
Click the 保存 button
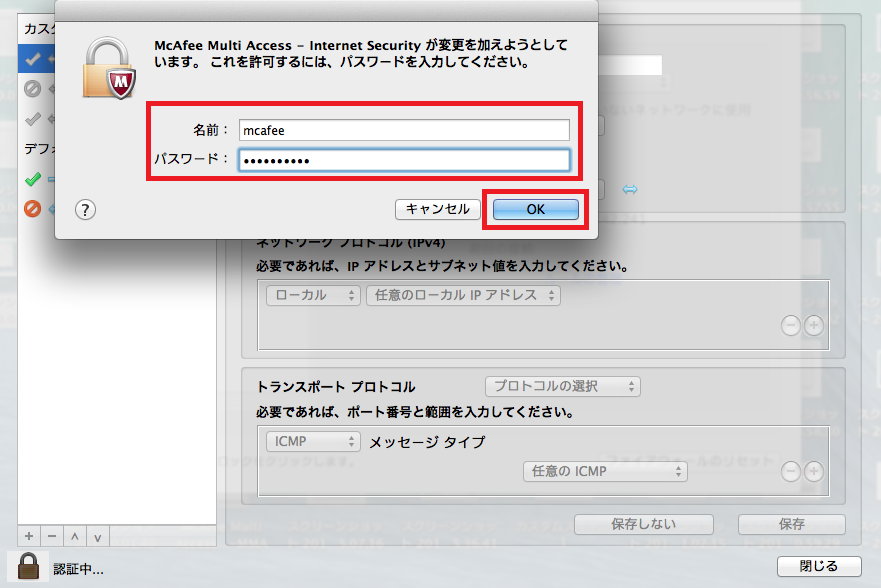coord(792,525)
